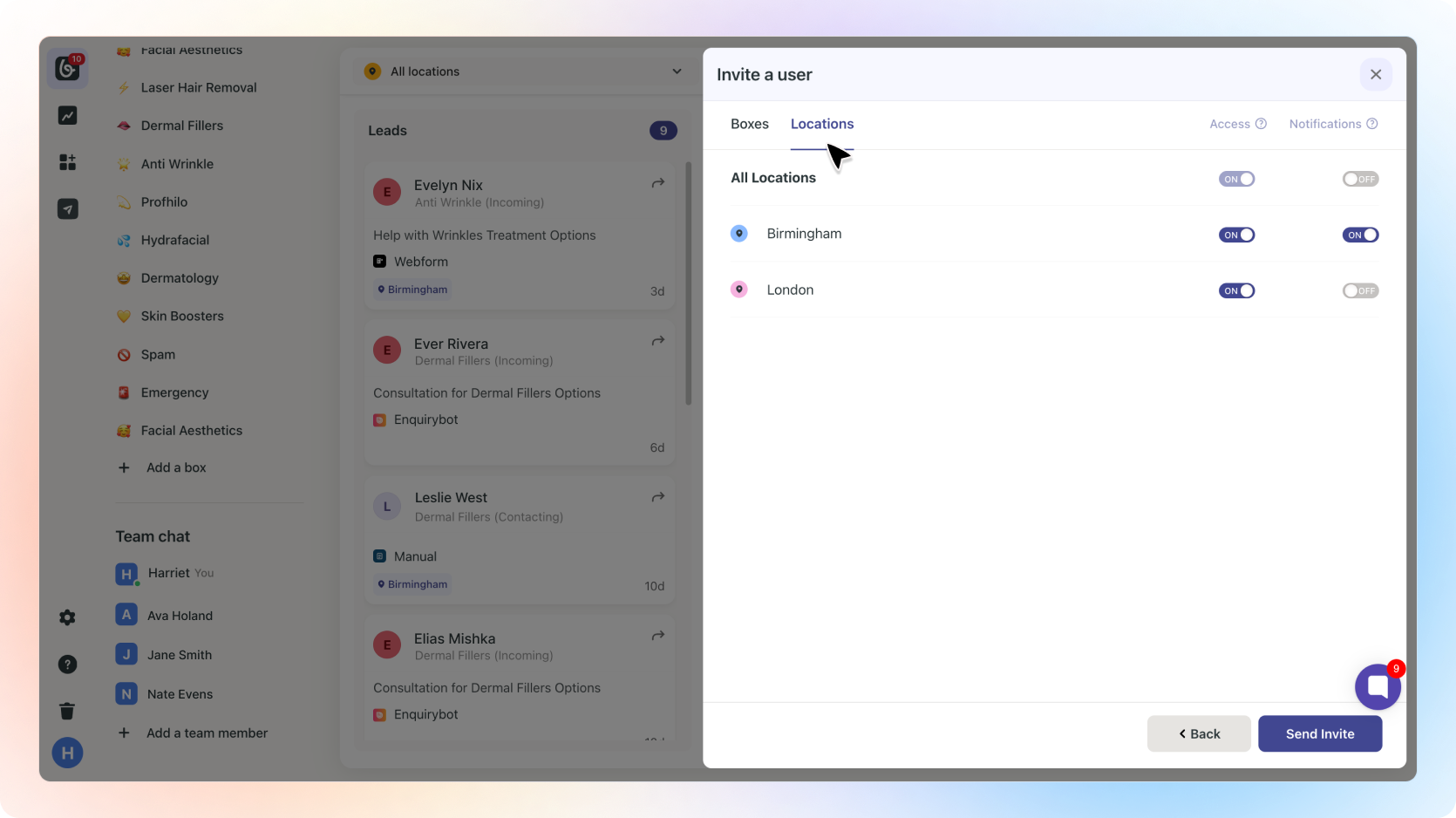Open the analytics chart icon in sidebar
1456x818 pixels.
point(68,115)
